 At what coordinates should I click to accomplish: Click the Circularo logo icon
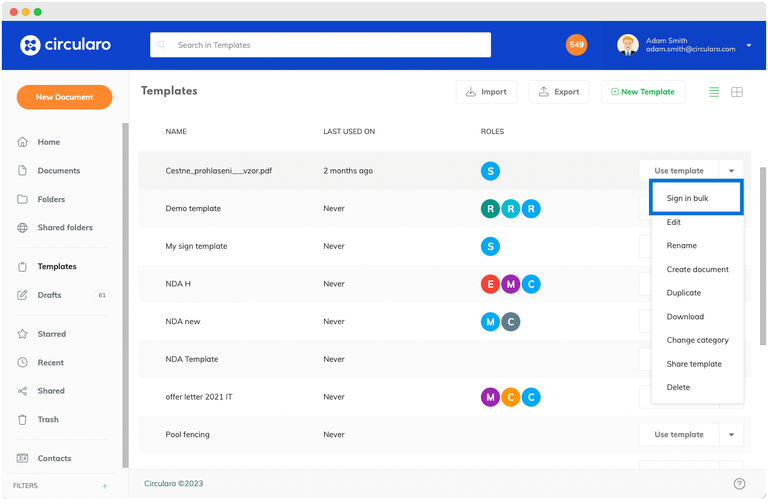(30, 45)
